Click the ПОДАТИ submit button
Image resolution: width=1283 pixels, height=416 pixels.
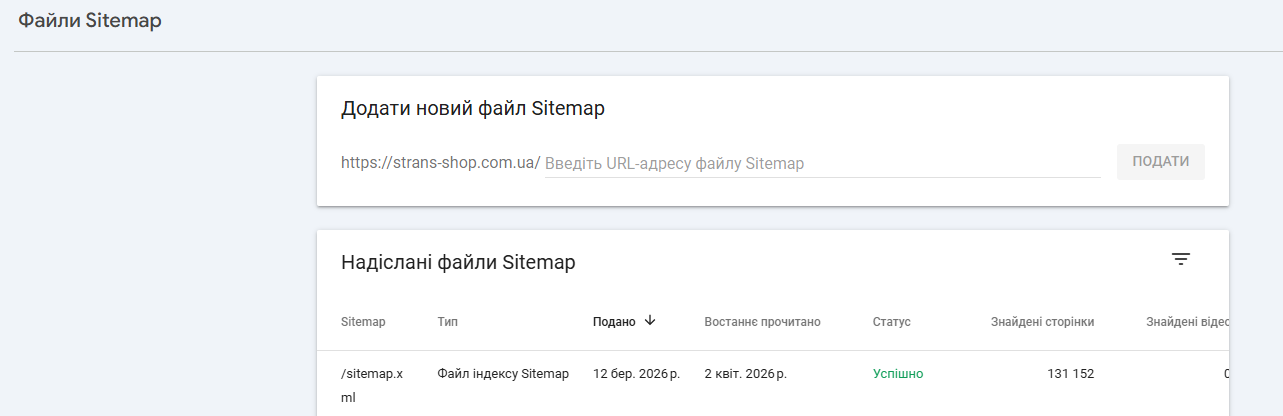[1160, 162]
